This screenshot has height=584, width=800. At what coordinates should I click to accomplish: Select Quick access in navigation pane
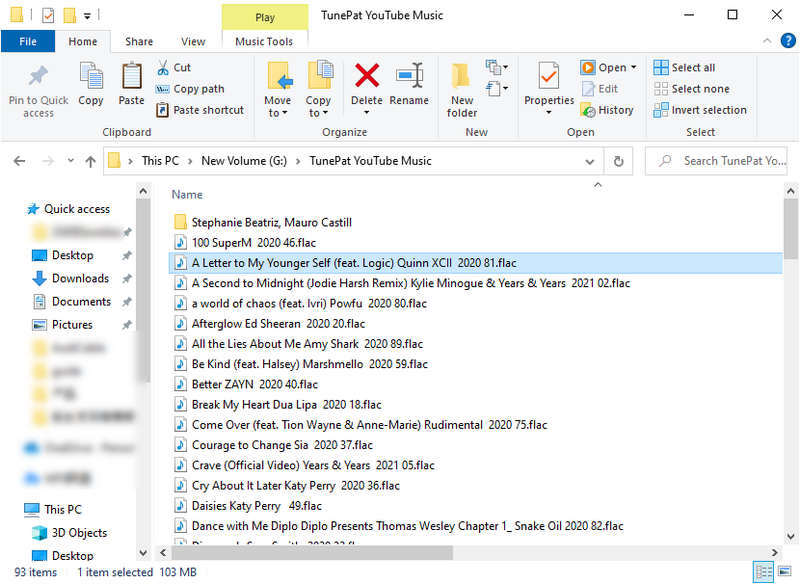tap(77, 209)
